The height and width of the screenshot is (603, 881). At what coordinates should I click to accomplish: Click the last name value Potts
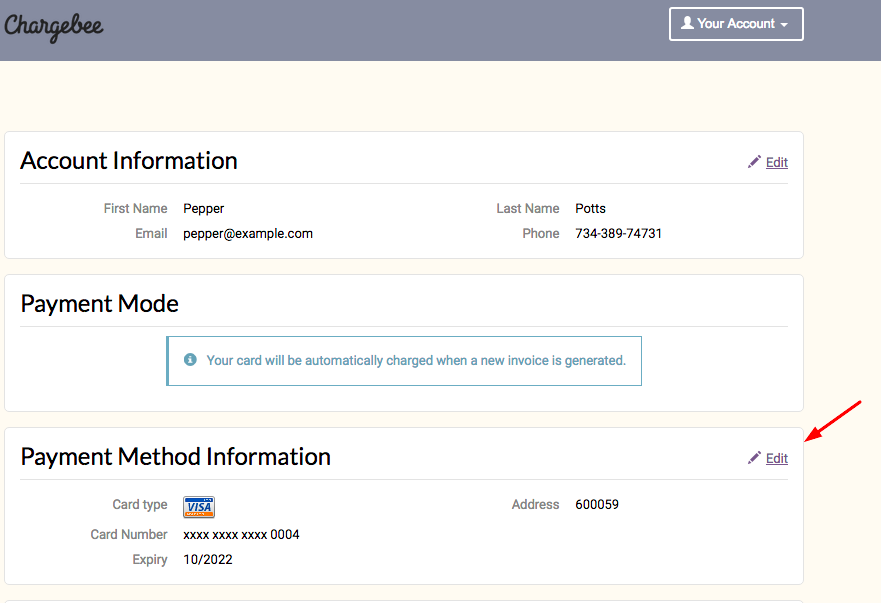pos(590,208)
